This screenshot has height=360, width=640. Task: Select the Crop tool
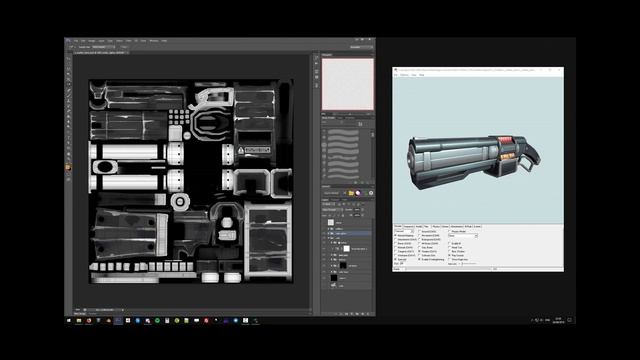coord(68,79)
